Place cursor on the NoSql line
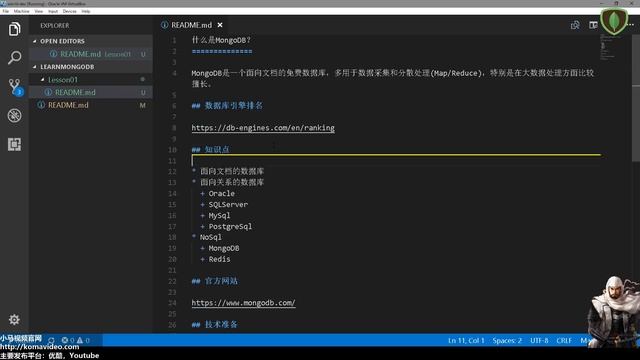Image resolution: width=640 pixels, height=360 pixels. [211, 237]
